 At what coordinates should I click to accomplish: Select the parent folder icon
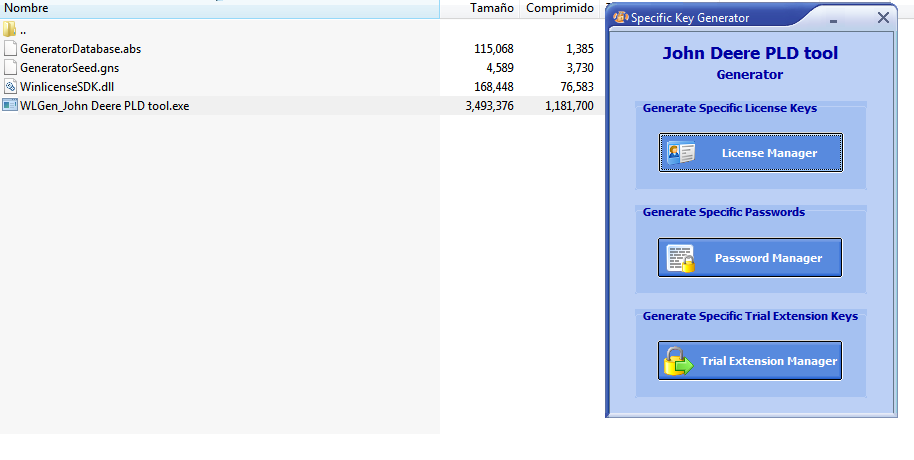(9, 29)
